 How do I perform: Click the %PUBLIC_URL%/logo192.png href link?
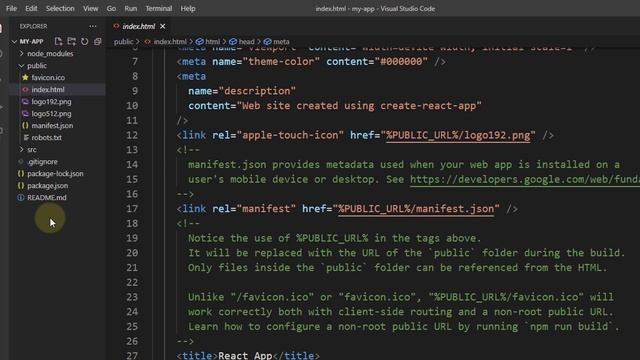pyautogui.click(x=458, y=135)
